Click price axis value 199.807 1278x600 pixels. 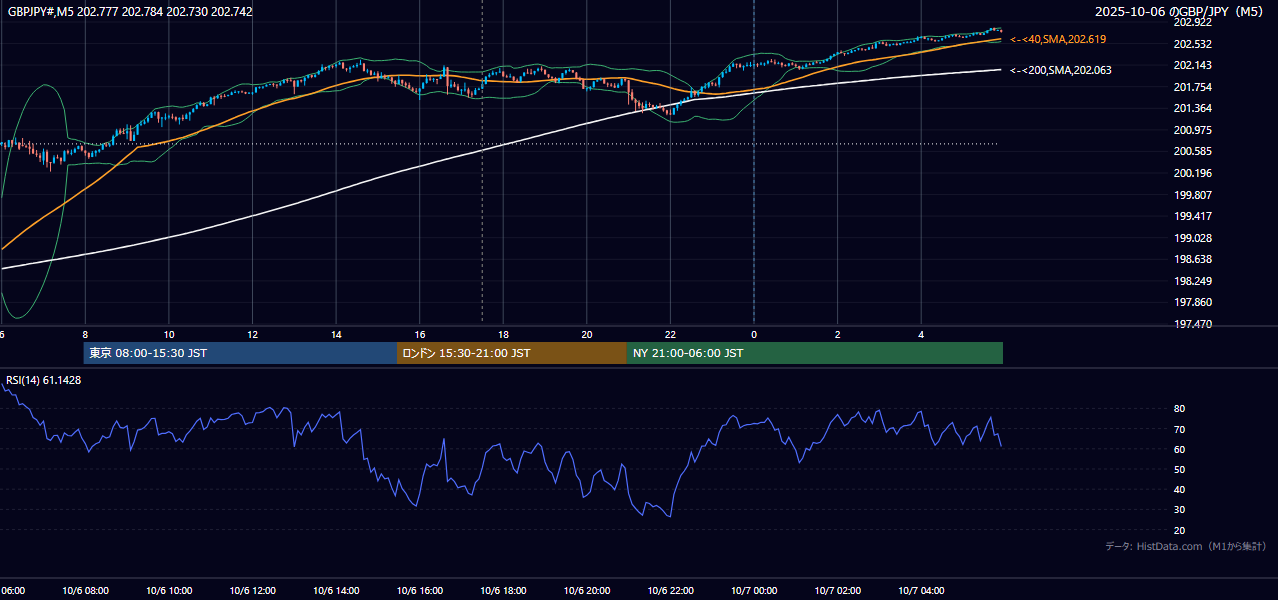click(1192, 195)
